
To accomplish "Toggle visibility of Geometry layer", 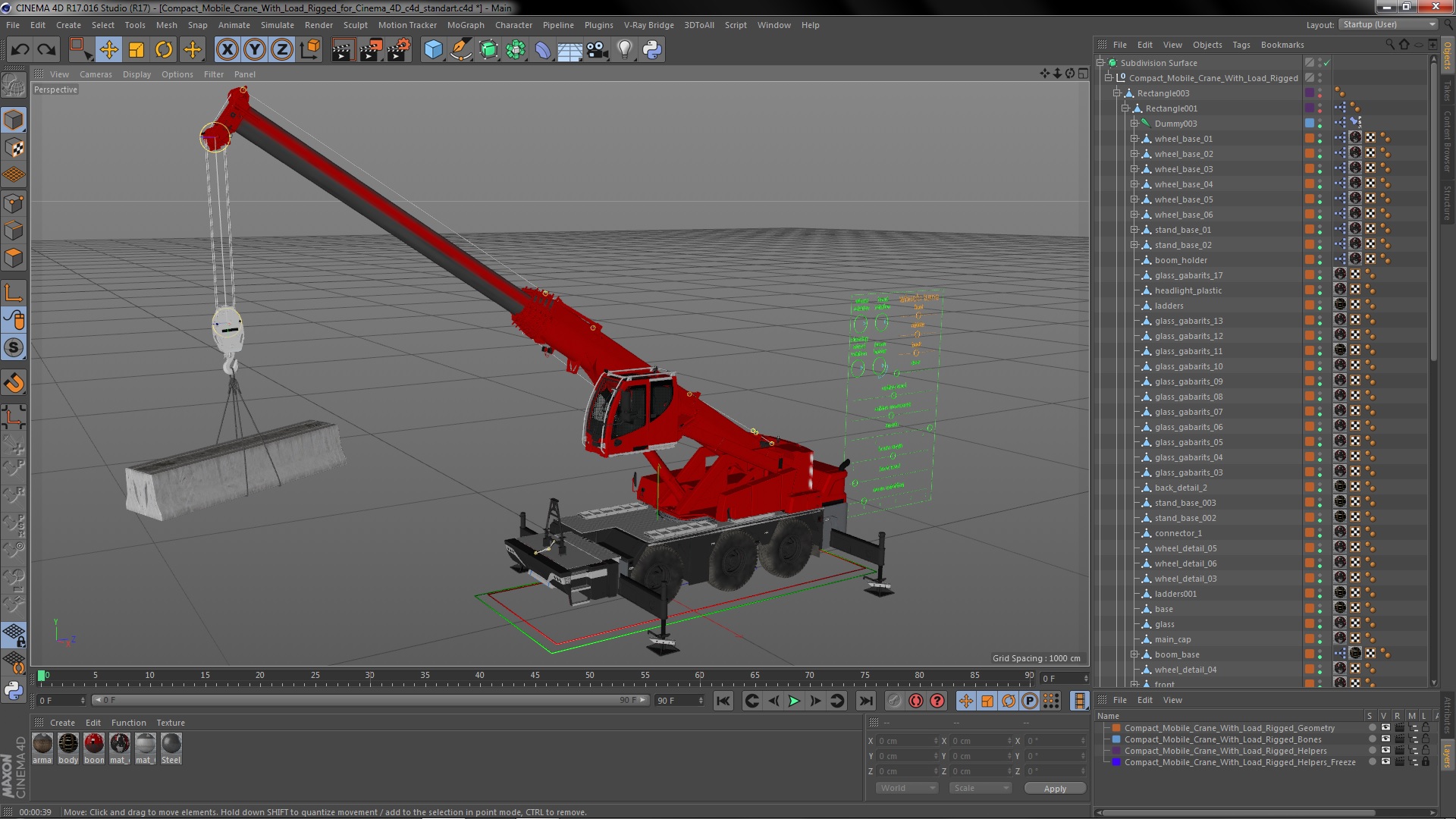I will tap(1385, 728).
